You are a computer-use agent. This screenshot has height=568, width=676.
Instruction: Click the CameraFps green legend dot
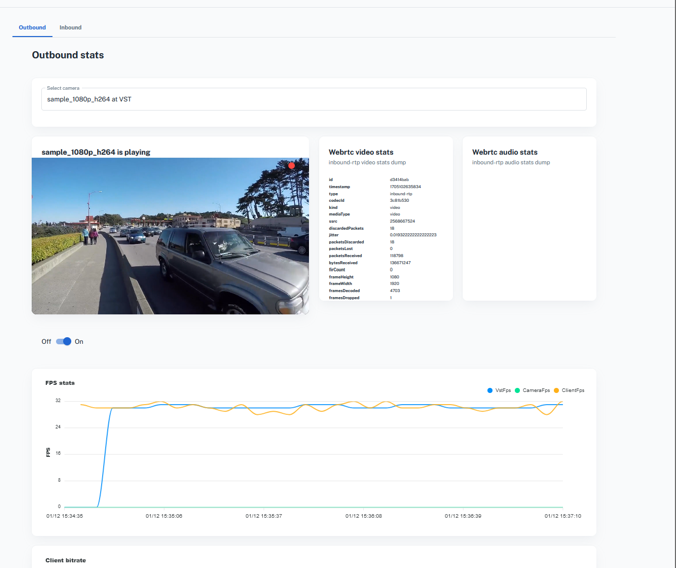point(518,390)
